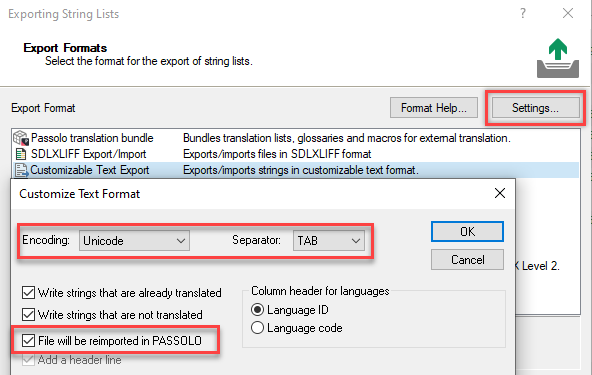
Task: Open the Separator dropdown showing TAB
Action: (328, 241)
